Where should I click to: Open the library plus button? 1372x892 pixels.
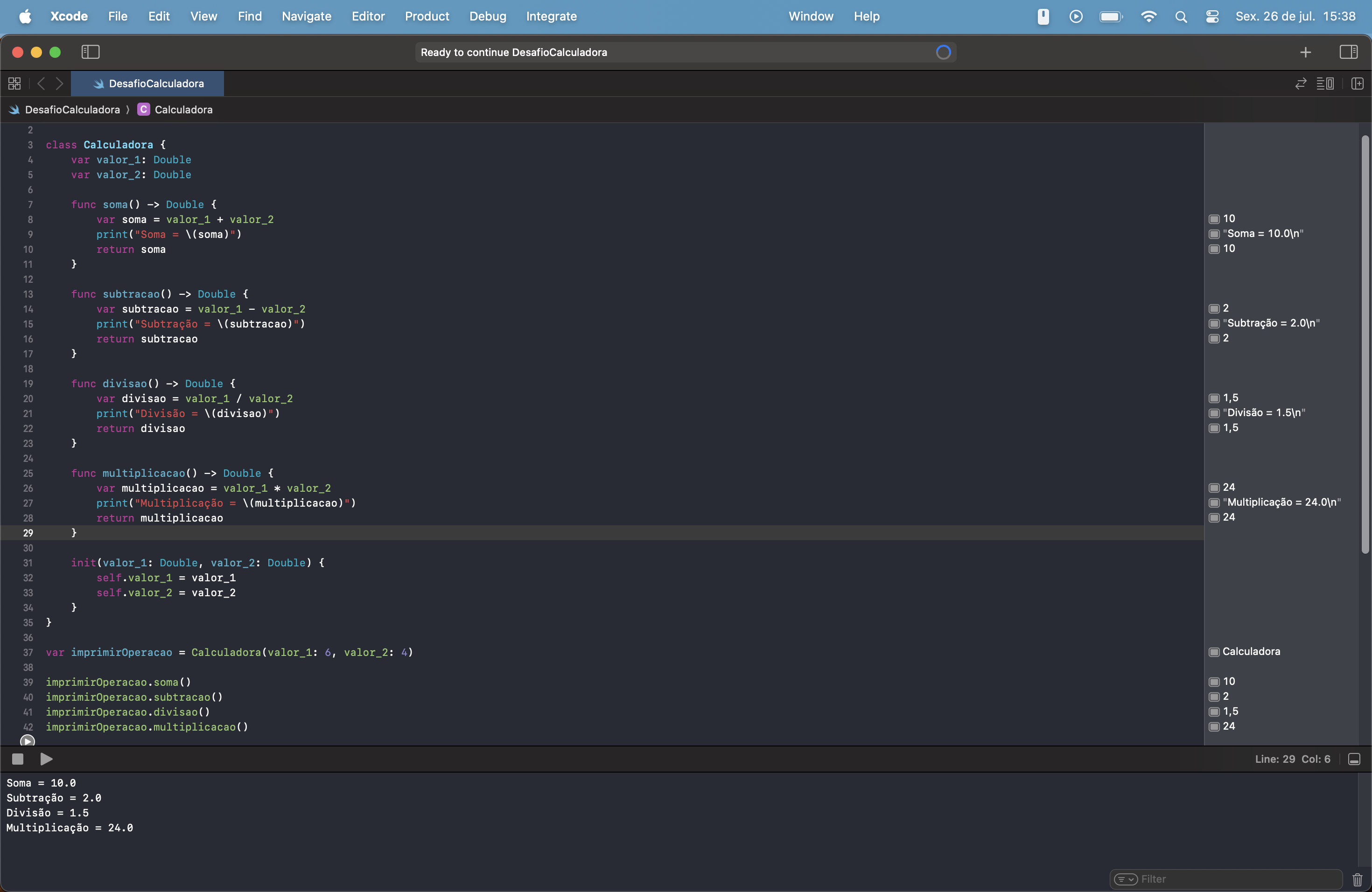pos(1305,52)
